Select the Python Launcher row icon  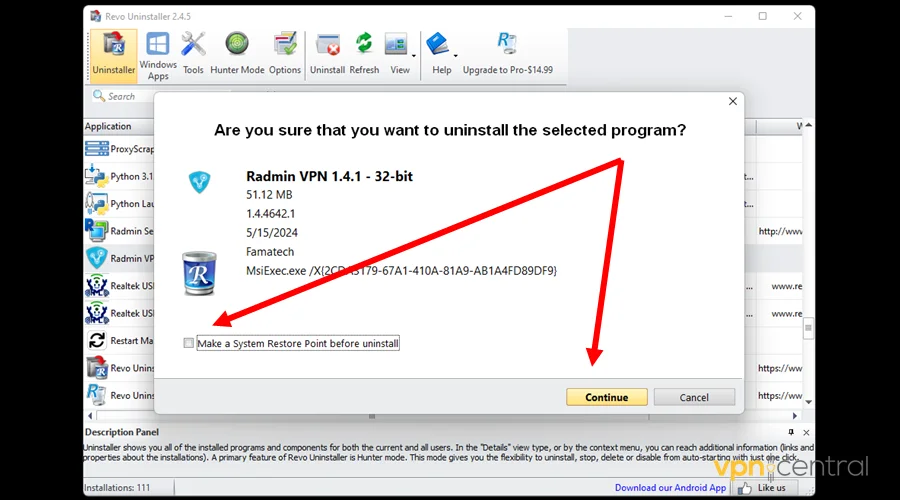(x=96, y=204)
